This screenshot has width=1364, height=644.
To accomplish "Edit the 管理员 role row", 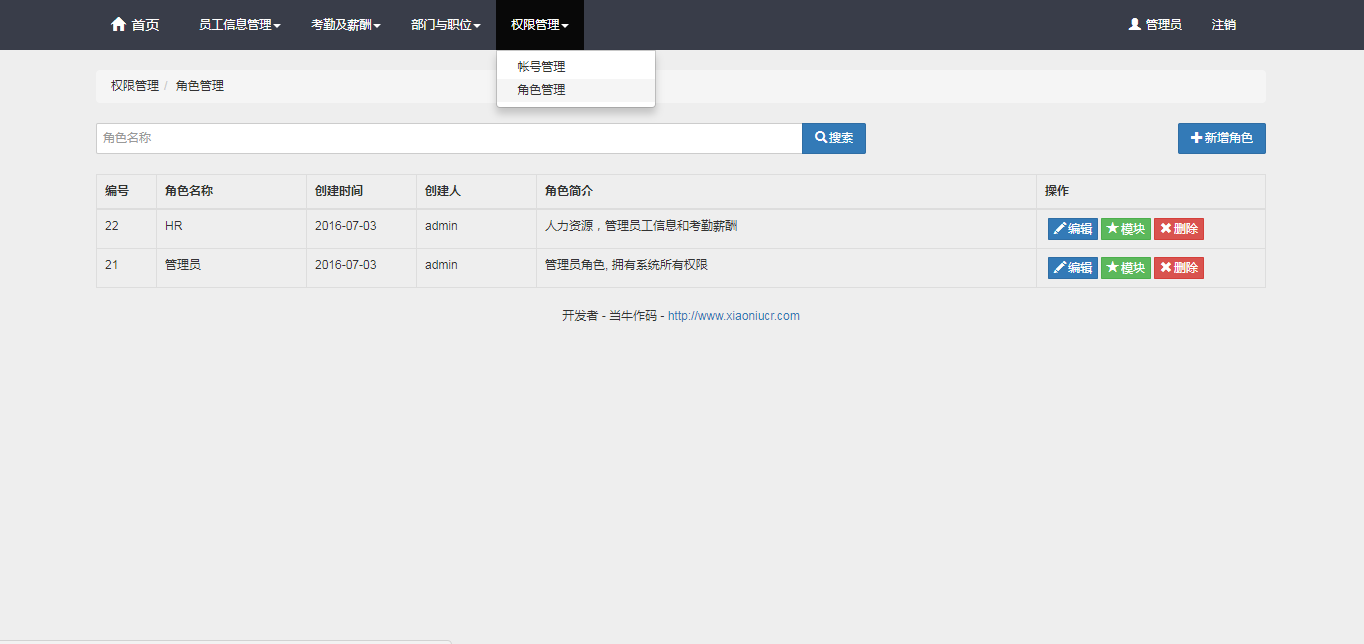I will coord(1072,268).
